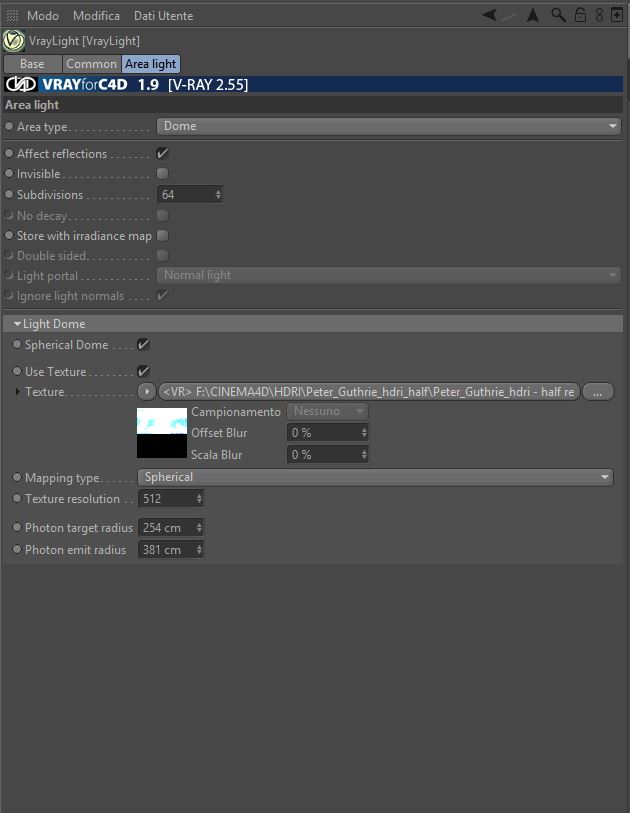Click the round texture arrow menu button
The height and width of the screenshot is (813, 630).
pyautogui.click(x=147, y=391)
